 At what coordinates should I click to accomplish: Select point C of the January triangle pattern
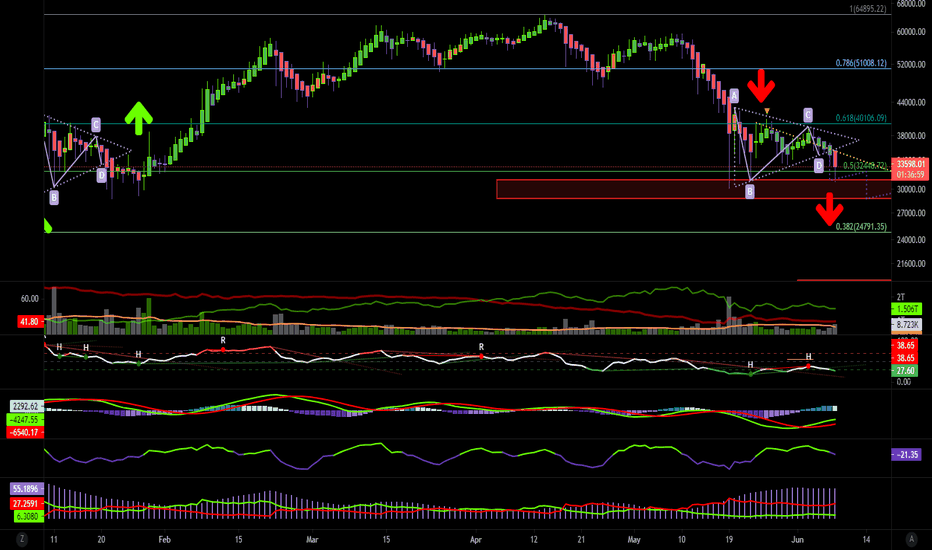pyautogui.click(x=96, y=125)
